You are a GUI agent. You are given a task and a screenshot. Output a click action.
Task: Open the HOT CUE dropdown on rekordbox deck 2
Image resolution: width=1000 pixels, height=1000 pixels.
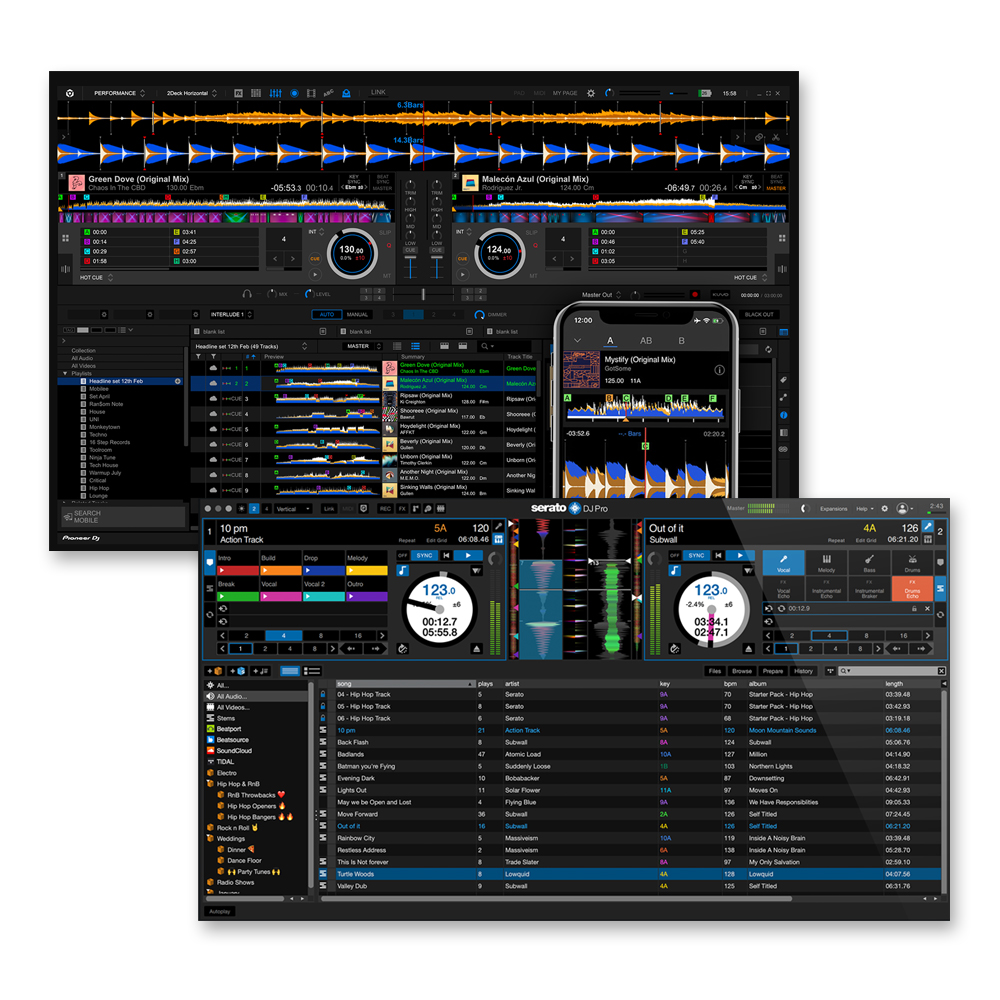(750, 277)
